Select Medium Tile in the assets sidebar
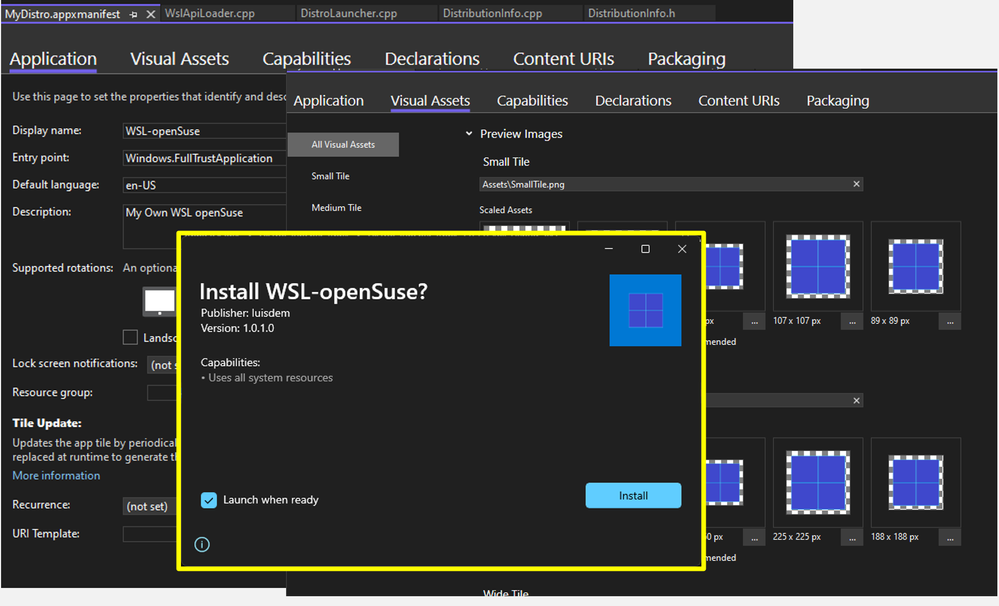This screenshot has height=606, width=999. [336, 208]
